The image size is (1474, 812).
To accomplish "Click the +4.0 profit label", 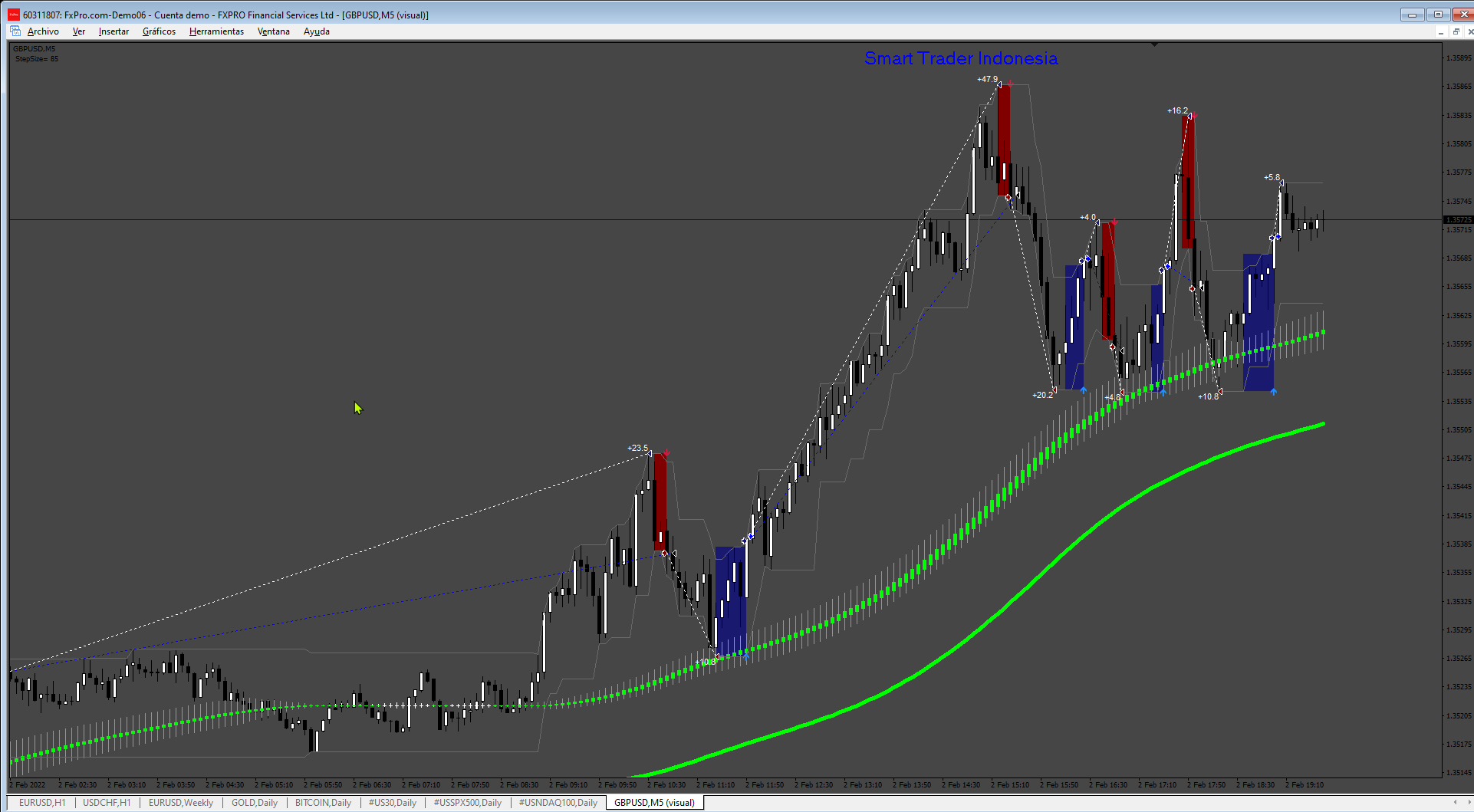I will (1087, 217).
